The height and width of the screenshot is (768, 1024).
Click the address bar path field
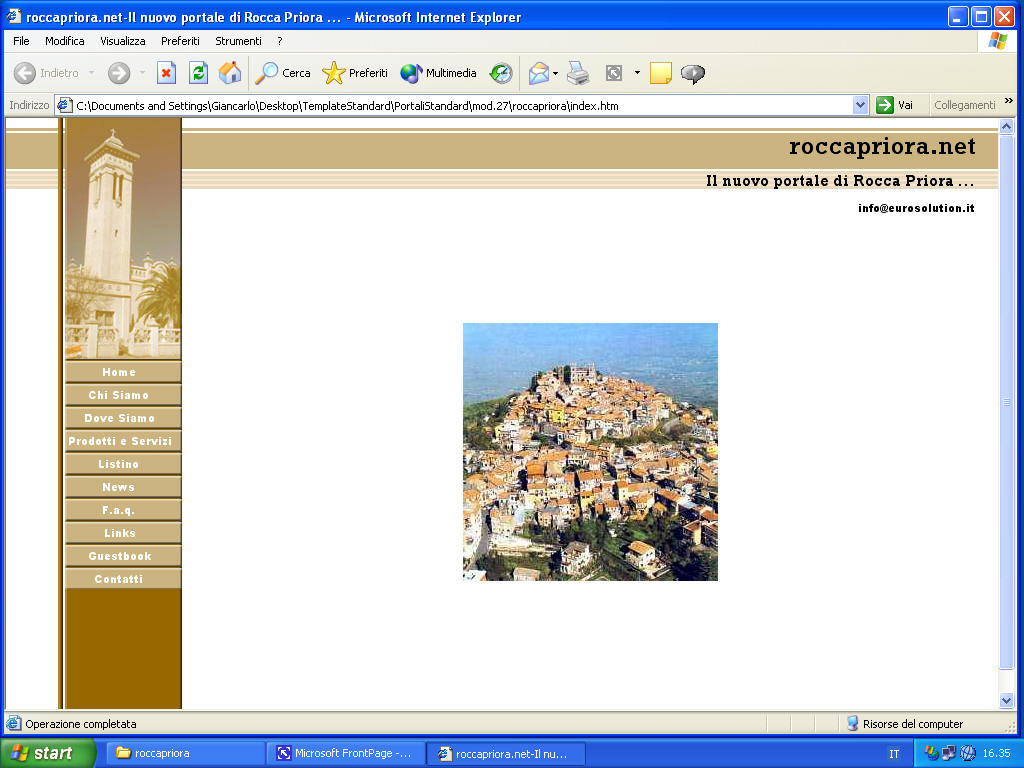[462, 106]
